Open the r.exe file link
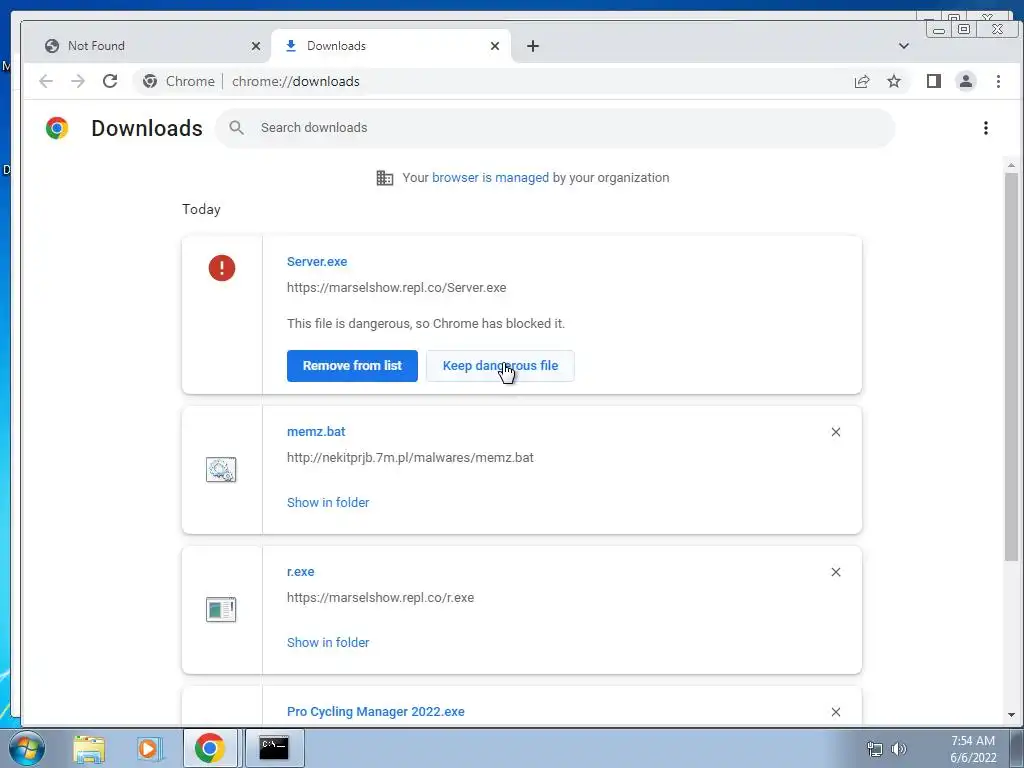The image size is (1024, 768). [x=300, y=571]
